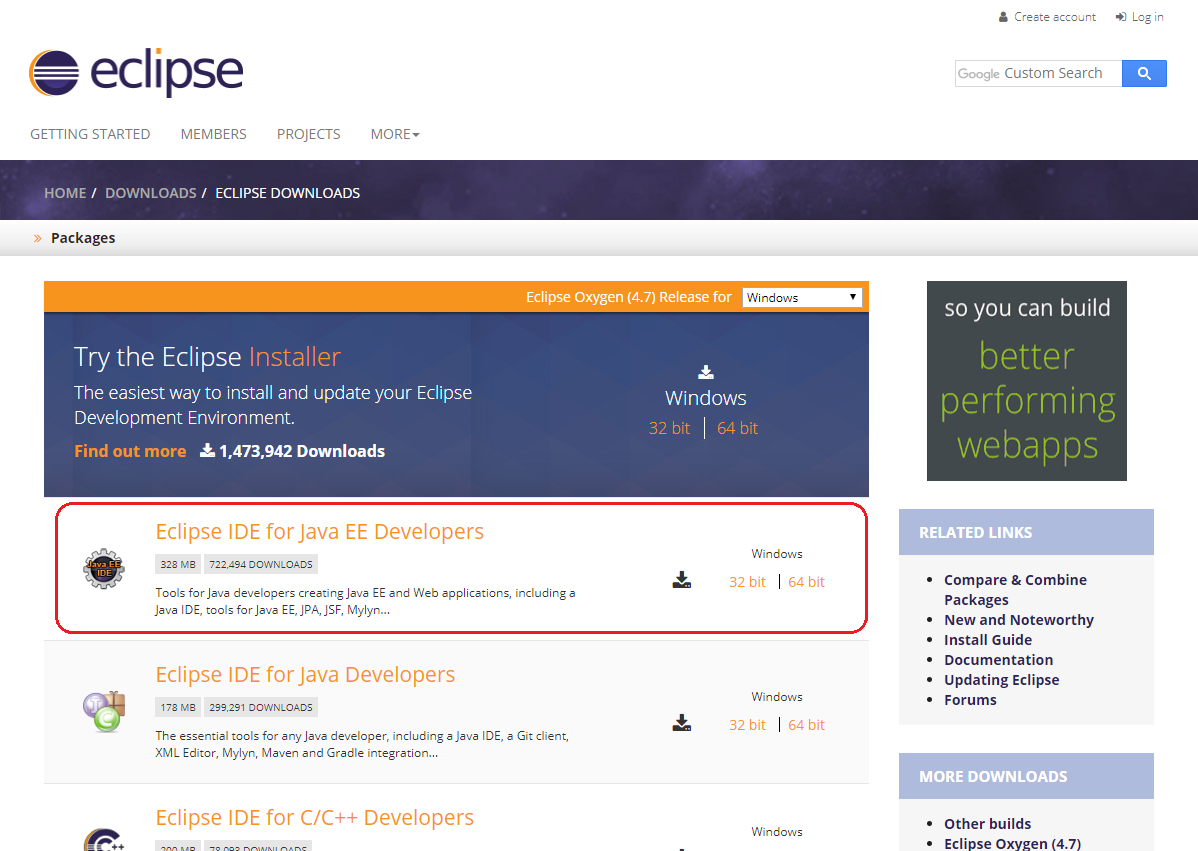The image size is (1198, 851).
Task: Open PROJECTS menu item
Action: click(309, 134)
